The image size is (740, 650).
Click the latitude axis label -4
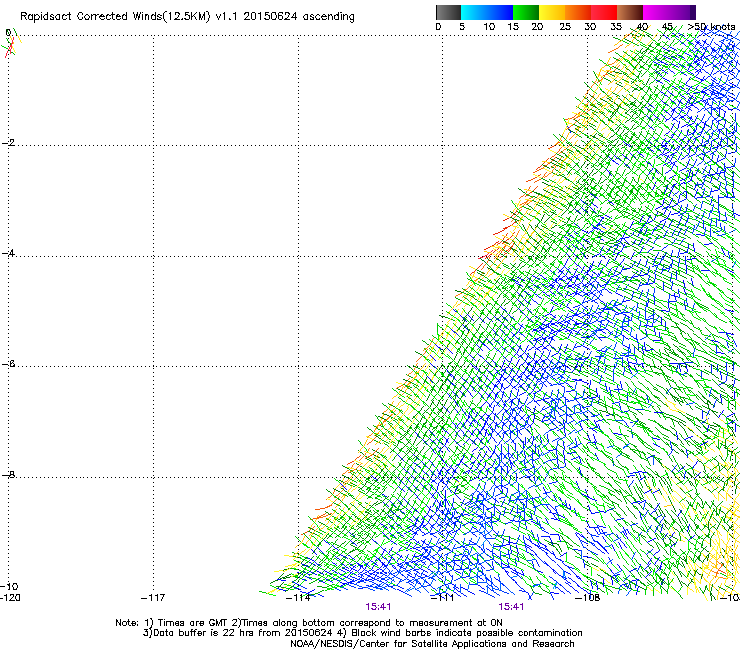point(9,253)
